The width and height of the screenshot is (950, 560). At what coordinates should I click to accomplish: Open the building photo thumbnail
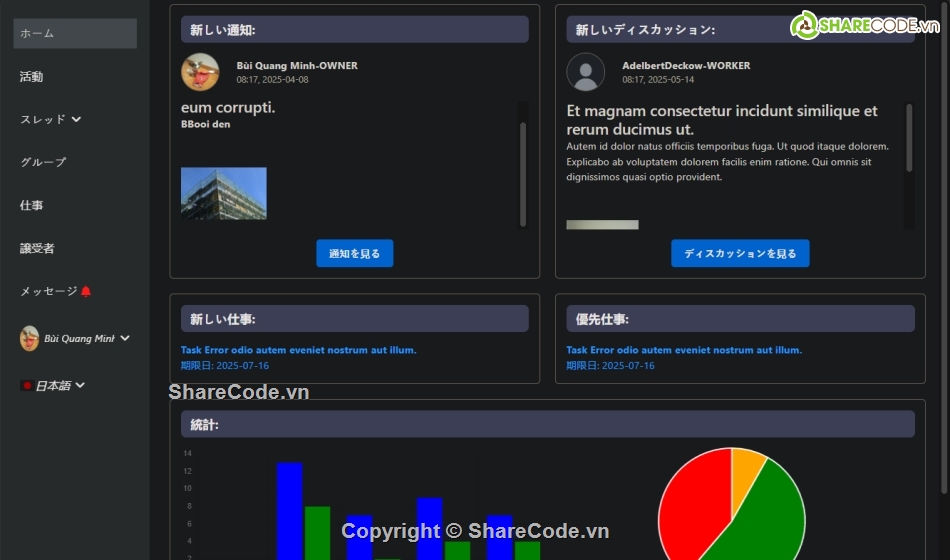[x=224, y=193]
